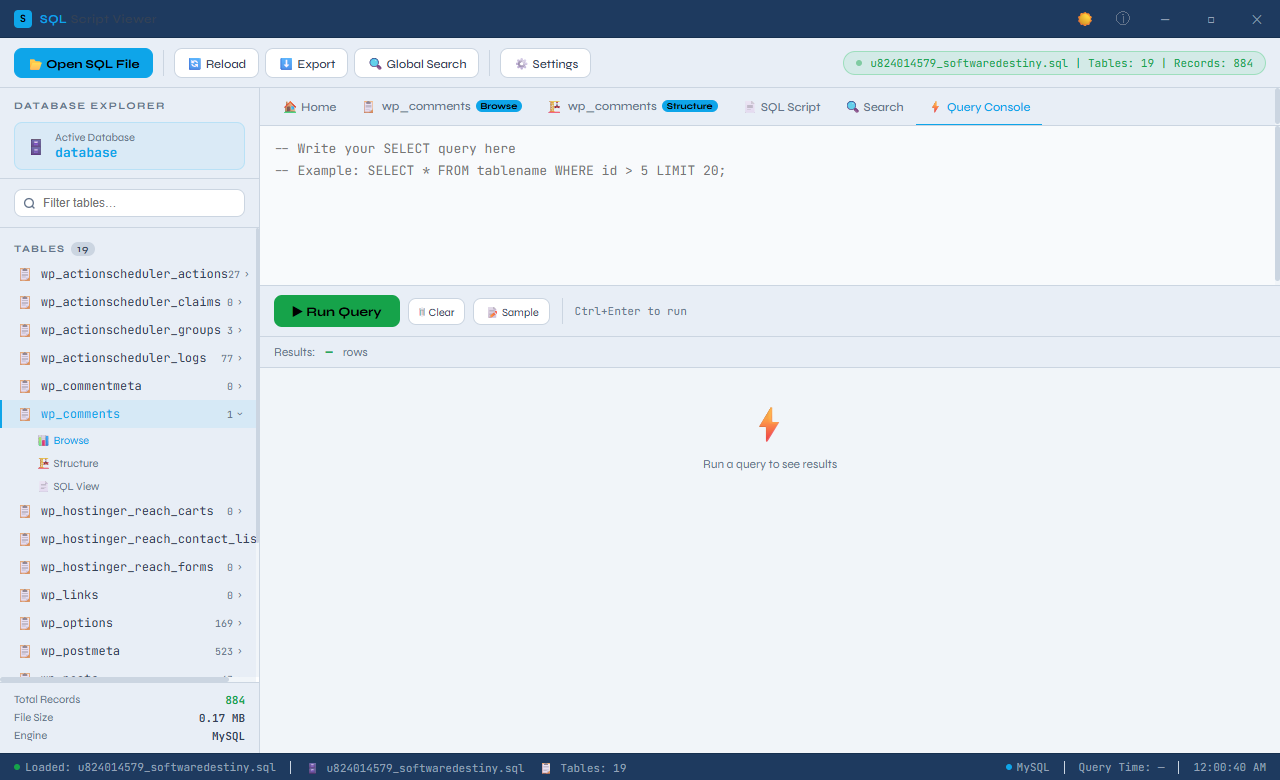Expand wp_actionscheduler_claims chevron
Screen dimensions: 1280x780
(241, 302)
